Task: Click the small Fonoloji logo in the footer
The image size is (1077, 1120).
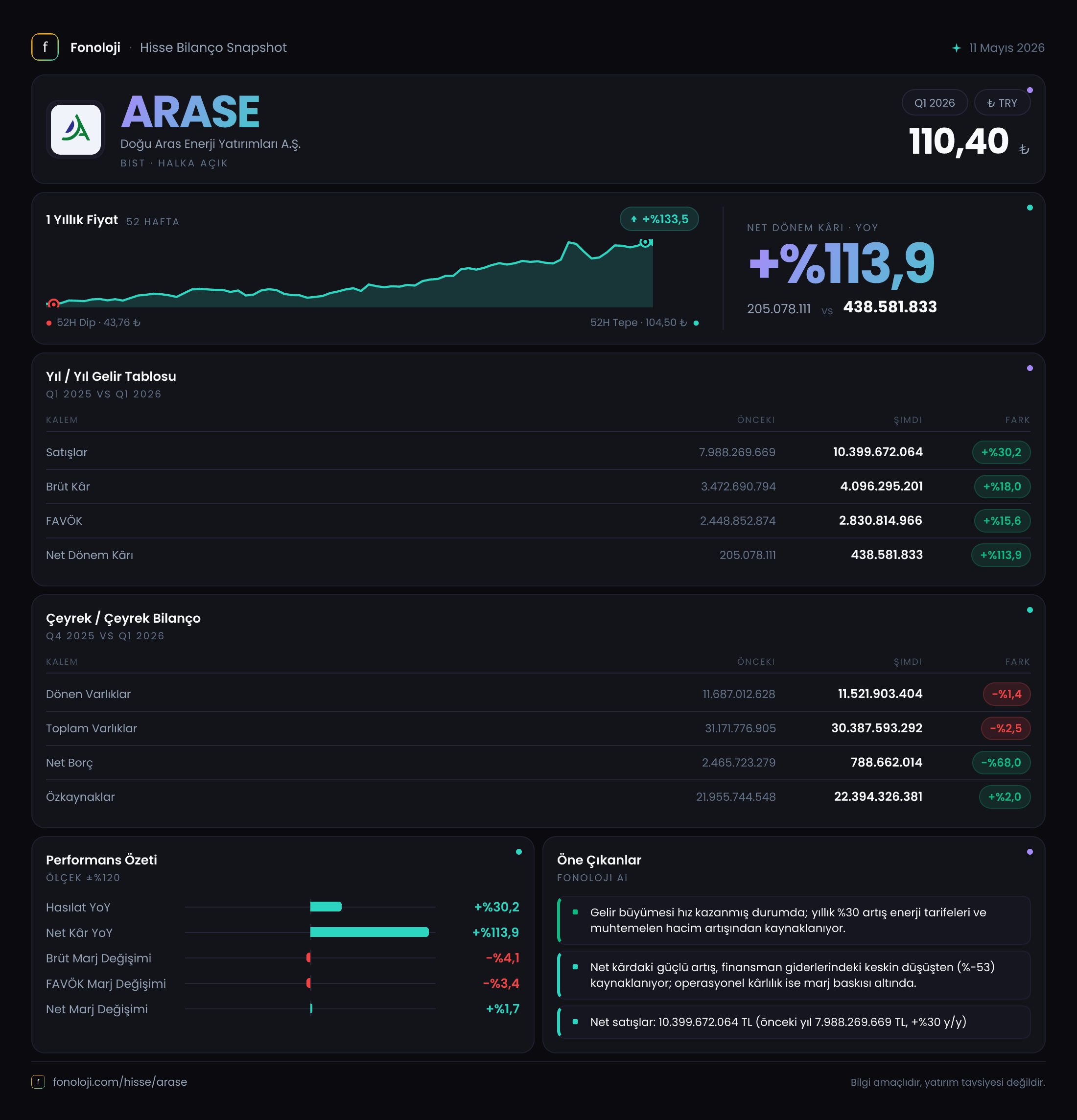Action: (x=38, y=1082)
